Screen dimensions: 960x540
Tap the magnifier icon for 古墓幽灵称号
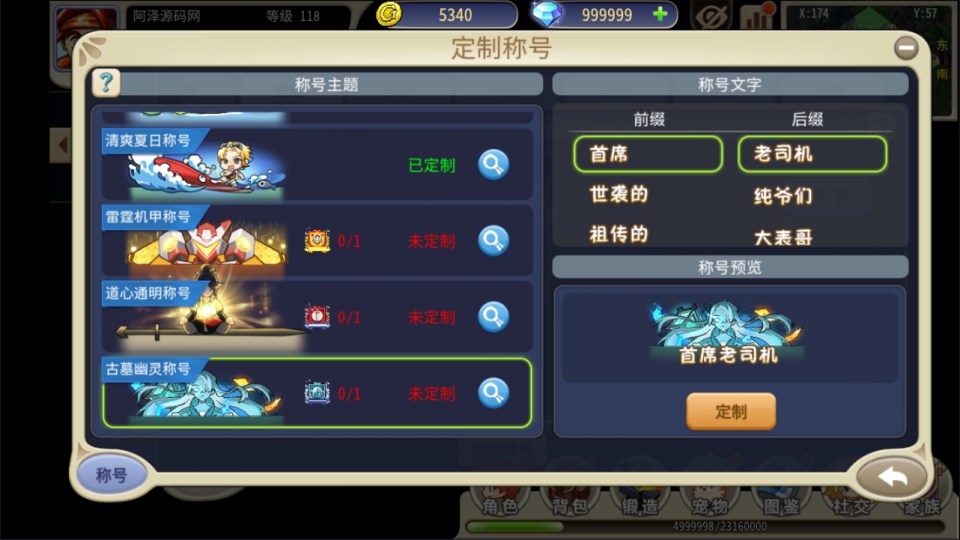pyautogui.click(x=493, y=393)
